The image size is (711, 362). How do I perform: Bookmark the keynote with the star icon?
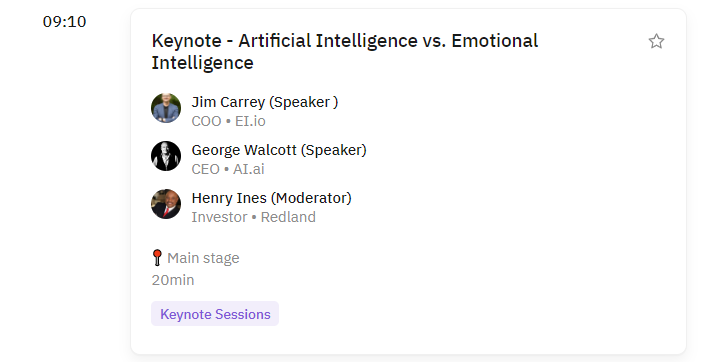pyautogui.click(x=656, y=41)
